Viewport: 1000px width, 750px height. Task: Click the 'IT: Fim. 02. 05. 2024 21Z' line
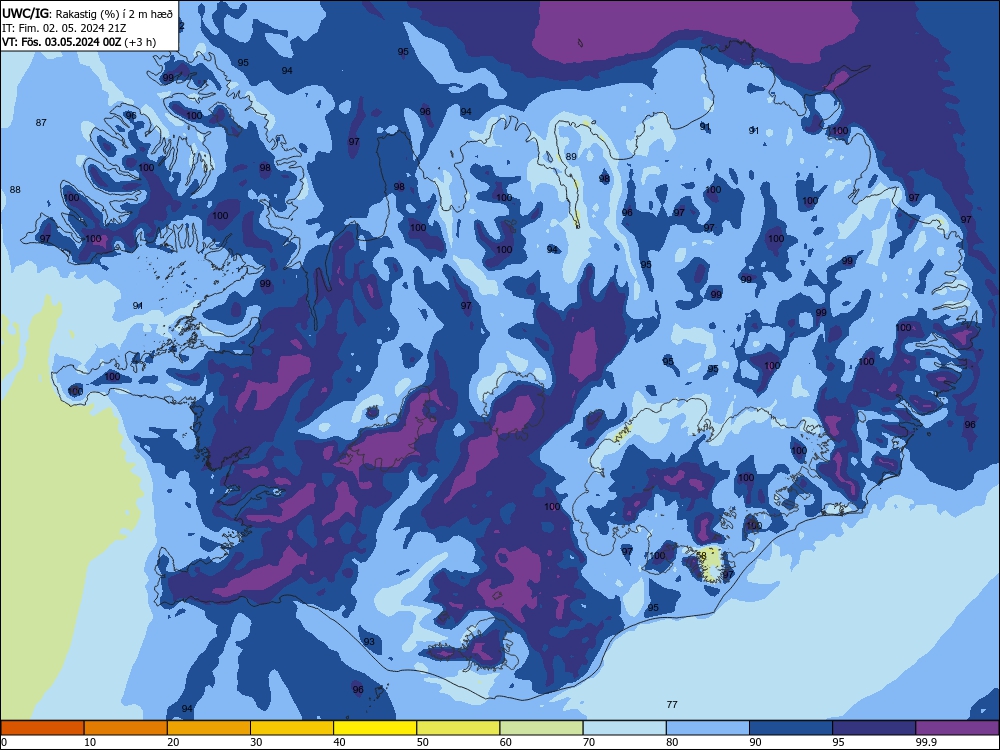pos(64,28)
